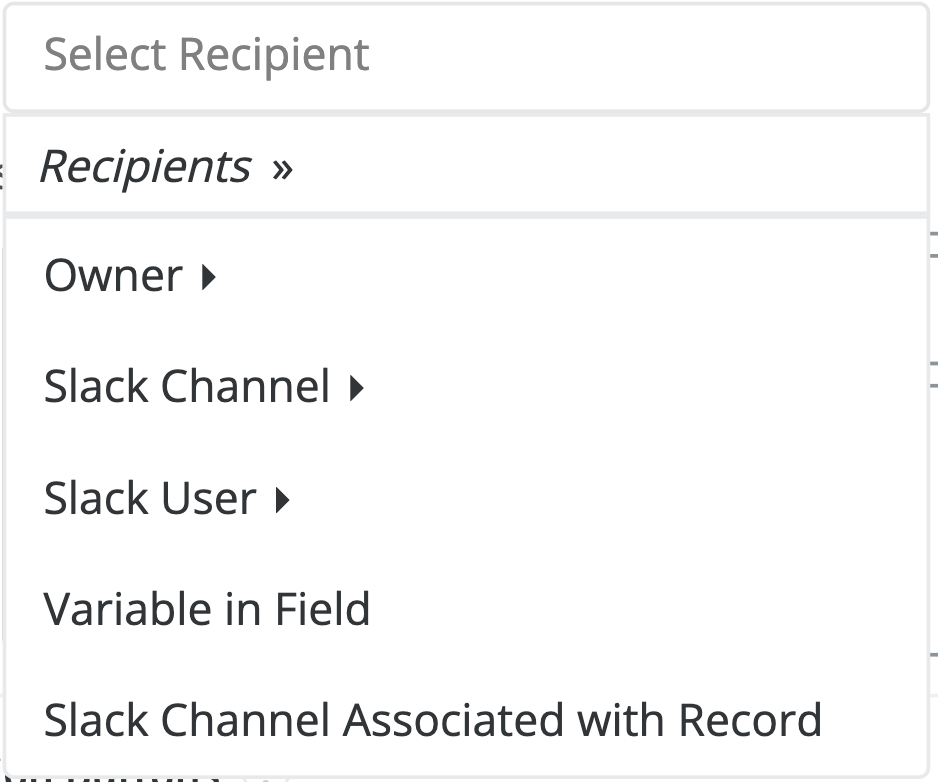Expand the Slack Channel submenu arrow
938x782 pixels.
click(x=356, y=388)
